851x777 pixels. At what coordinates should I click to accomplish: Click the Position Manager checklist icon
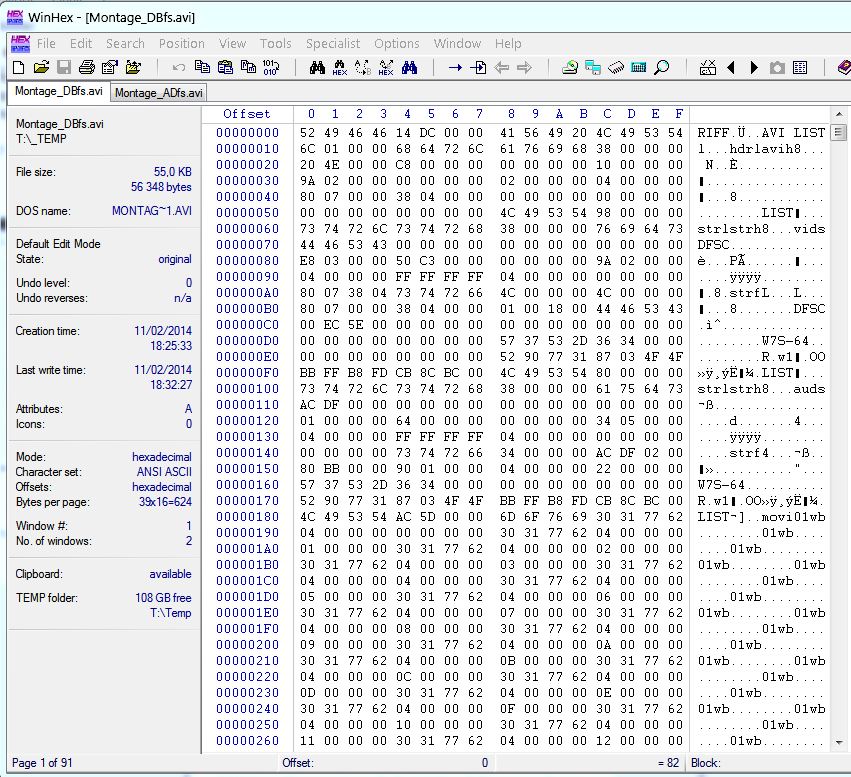708,67
